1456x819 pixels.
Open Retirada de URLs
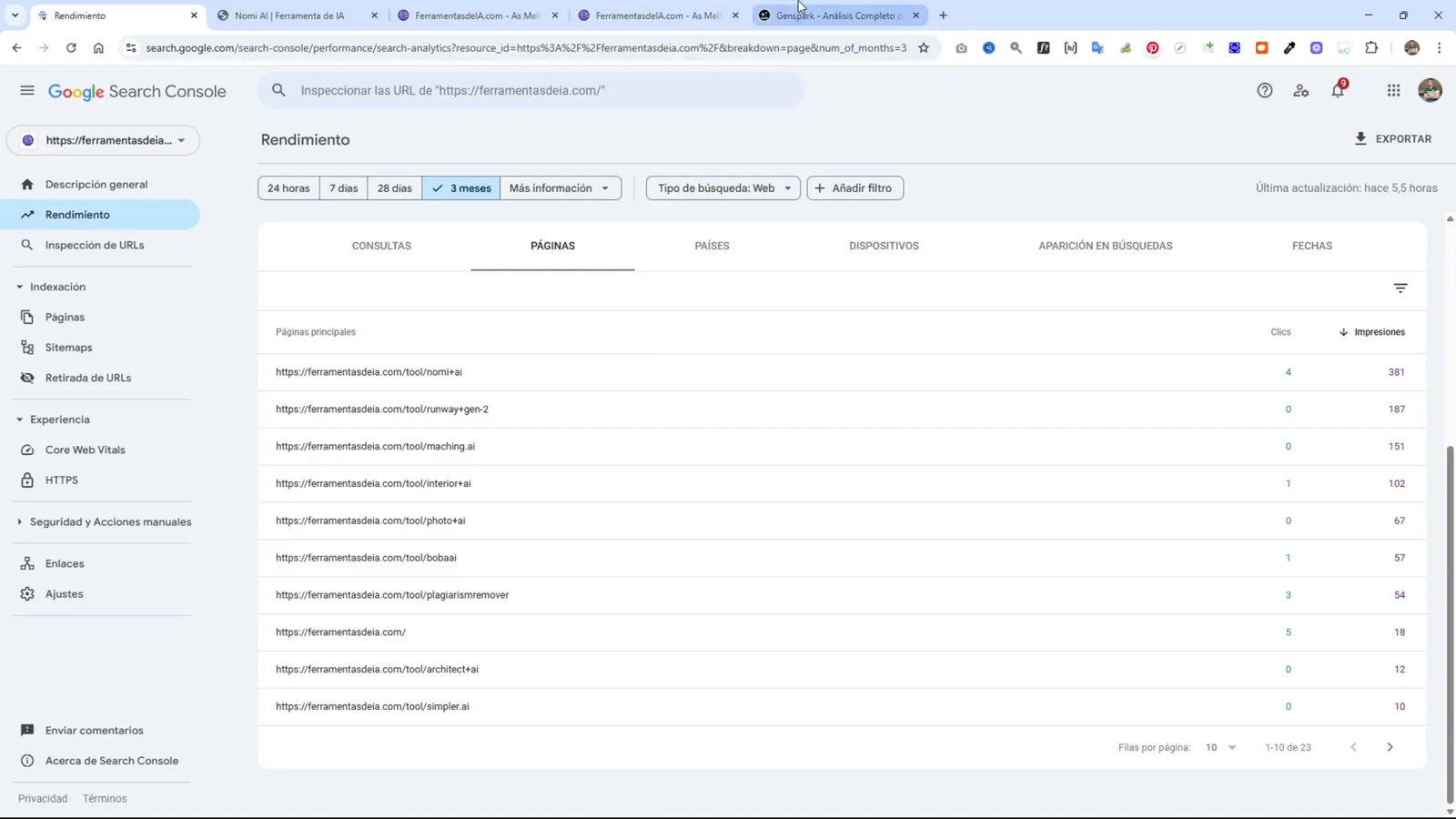click(x=88, y=377)
